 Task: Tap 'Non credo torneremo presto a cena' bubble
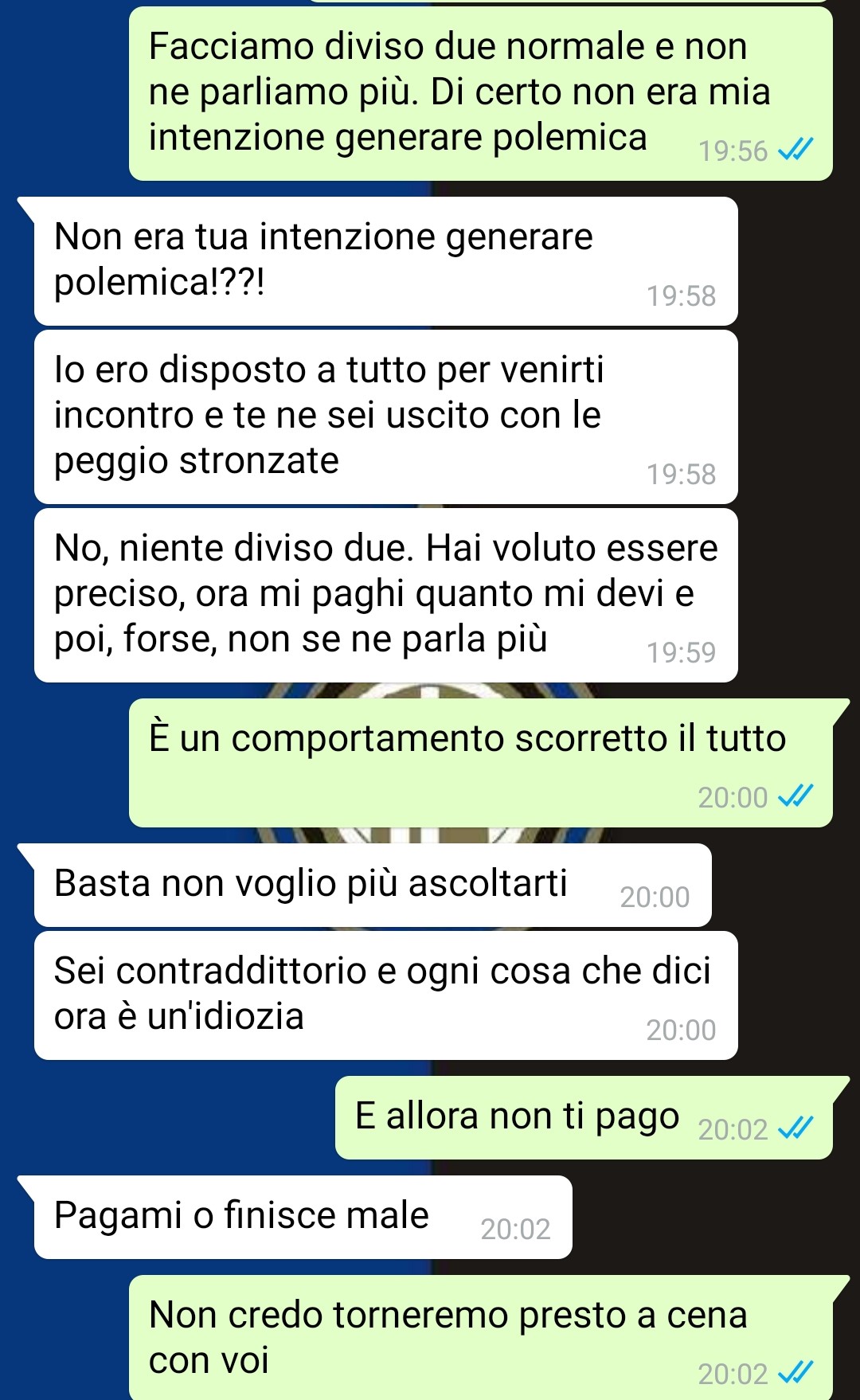tap(481, 1338)
